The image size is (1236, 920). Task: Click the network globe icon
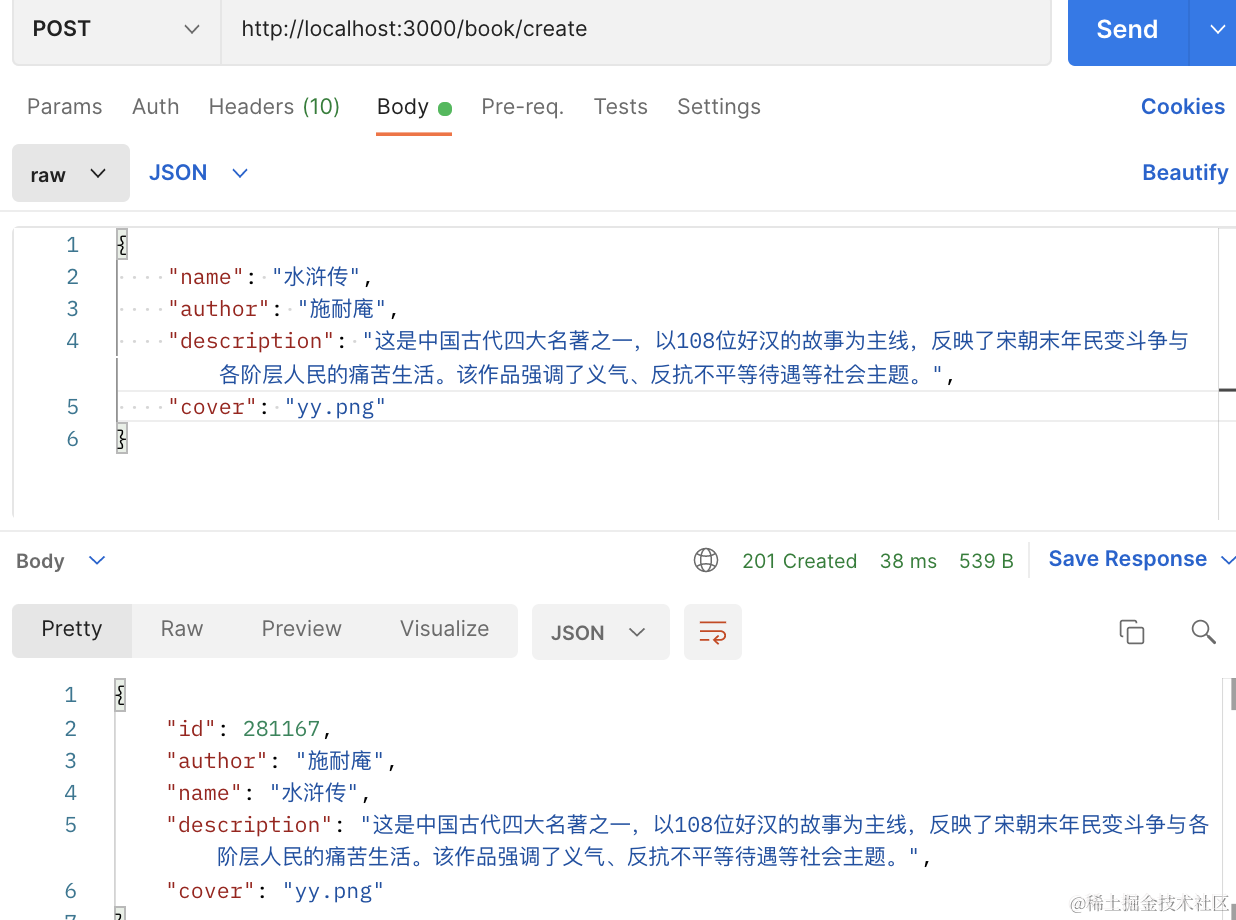[706, 561]
